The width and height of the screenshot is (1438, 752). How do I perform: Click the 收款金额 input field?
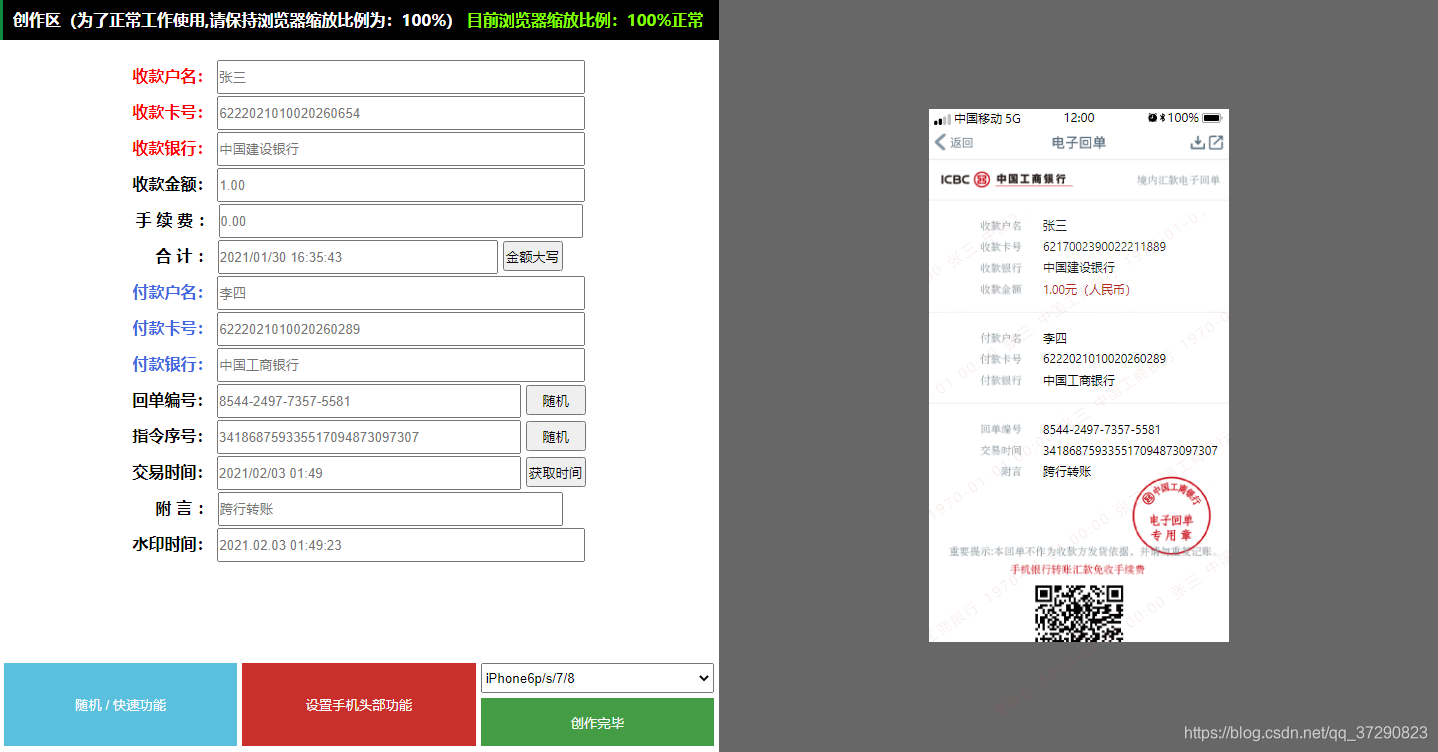click(400, 185)
